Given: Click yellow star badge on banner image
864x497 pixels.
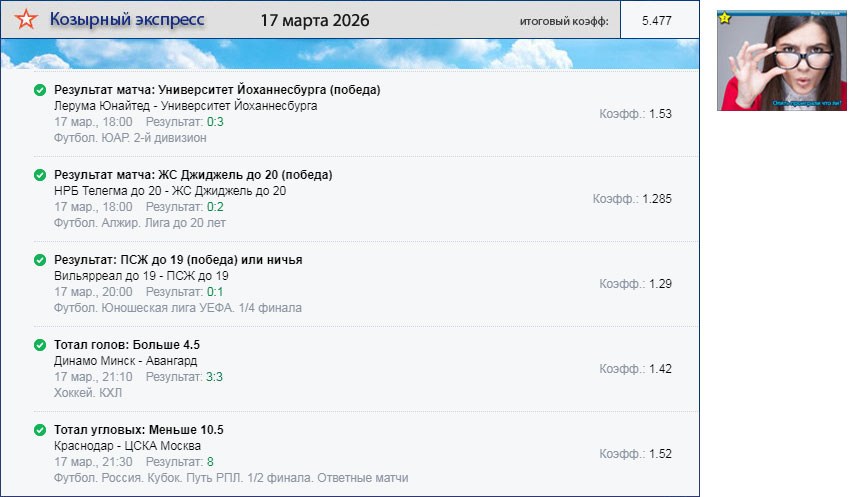Looking at the screenshot, I should click(725, 17).
